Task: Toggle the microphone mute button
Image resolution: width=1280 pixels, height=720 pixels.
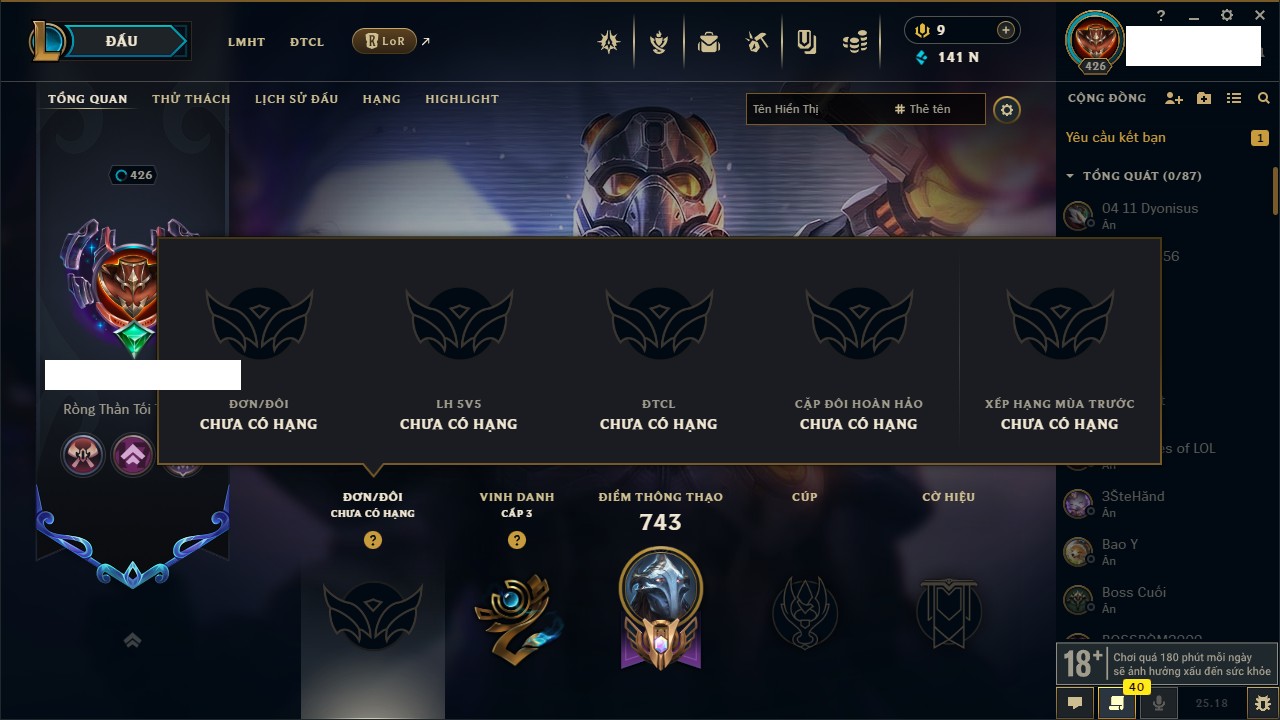Action: 1159,703
